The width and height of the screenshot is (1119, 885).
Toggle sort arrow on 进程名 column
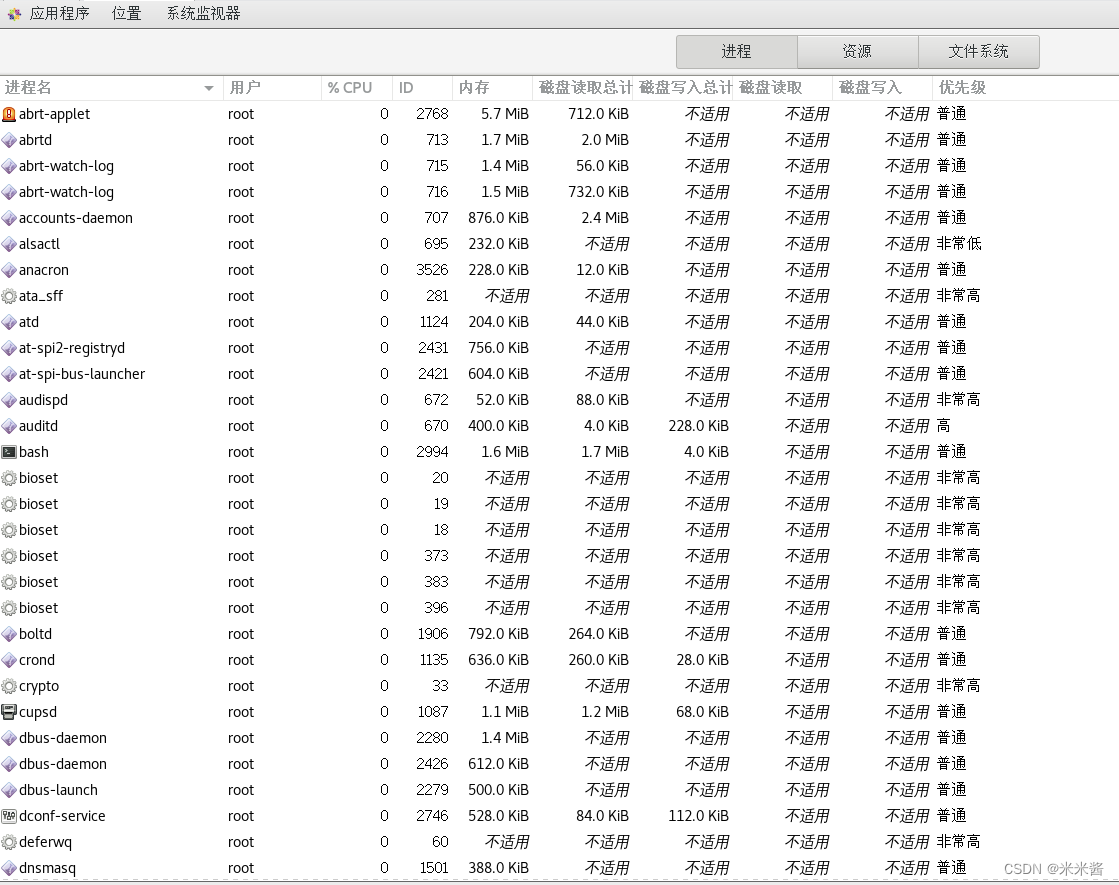(x=209, y=88)
